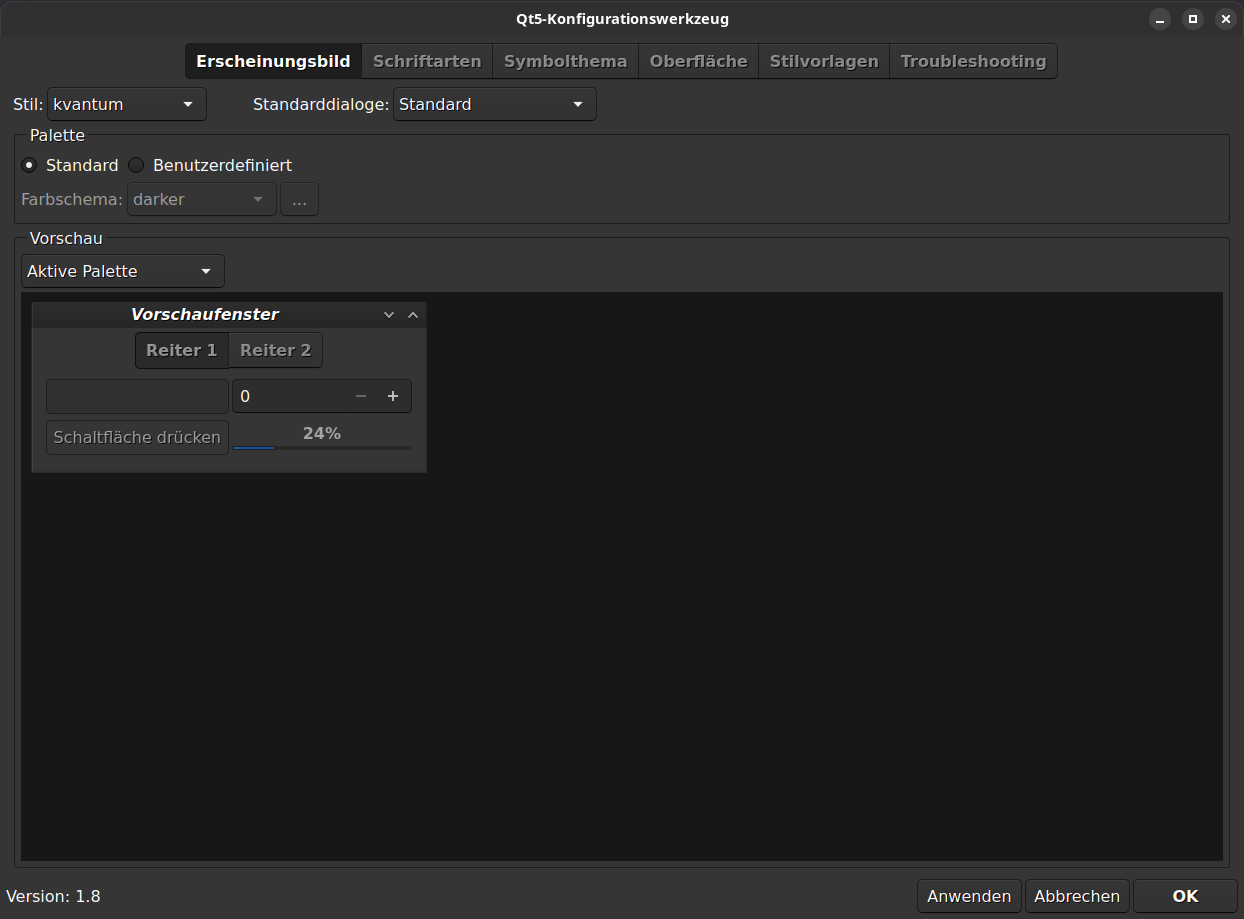Viewport: 1244px width, 919px height.
Task: Open the Aktive Palette dropdown
Action: click(122, 271)
